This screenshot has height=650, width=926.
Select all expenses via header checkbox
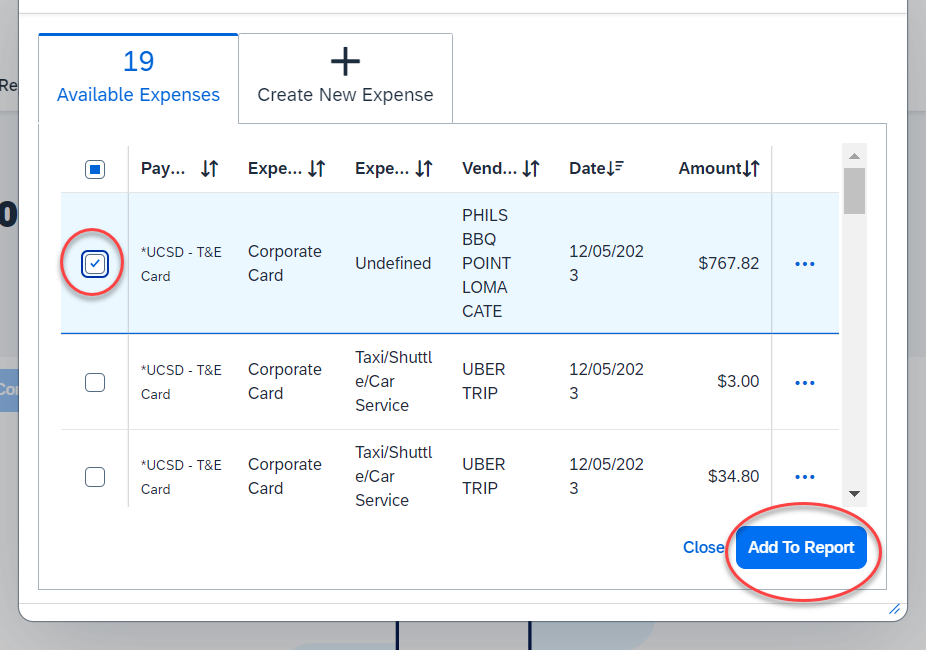(x=94, y=168)
